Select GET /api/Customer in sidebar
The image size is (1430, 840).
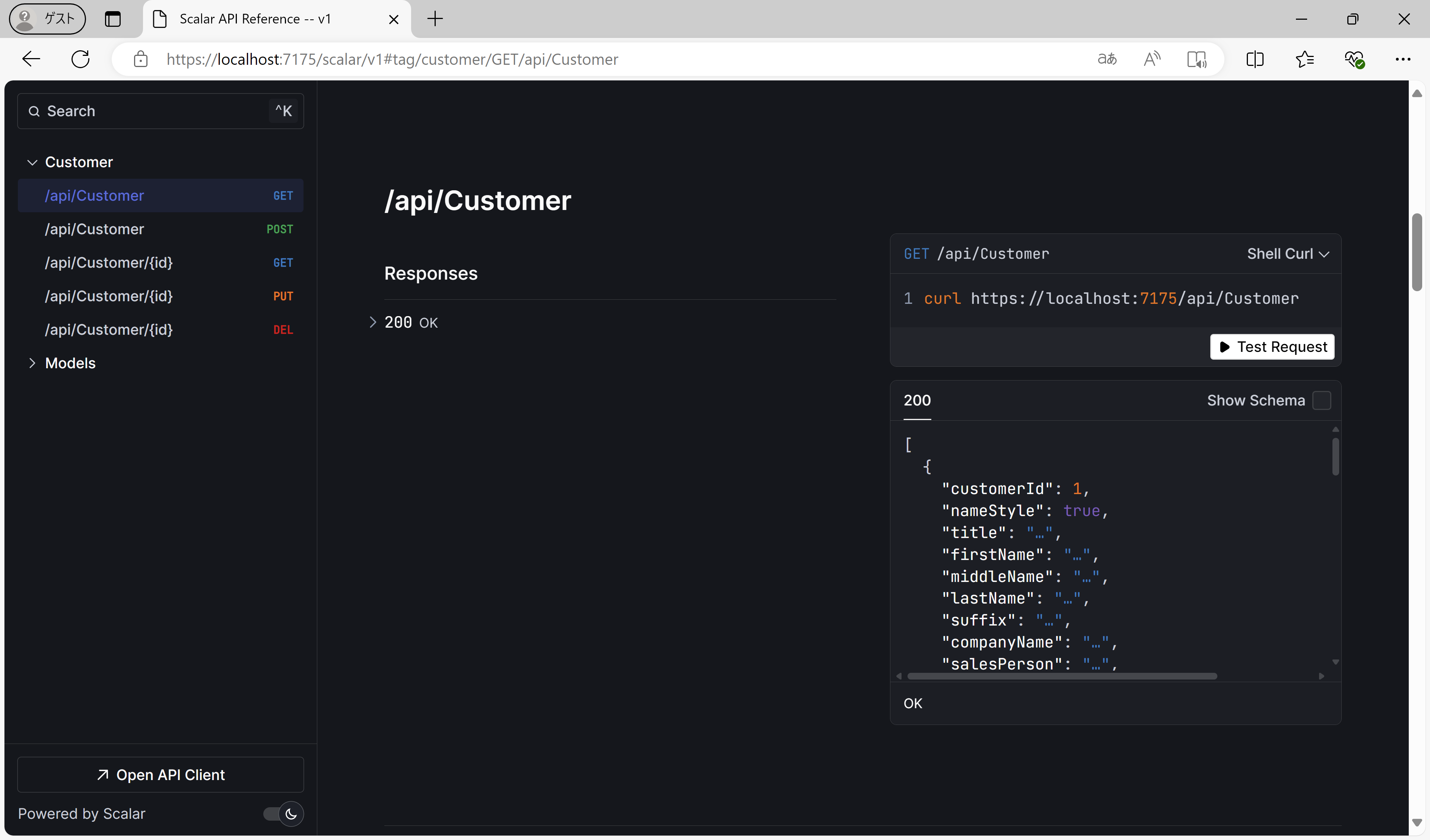[161, 196]
